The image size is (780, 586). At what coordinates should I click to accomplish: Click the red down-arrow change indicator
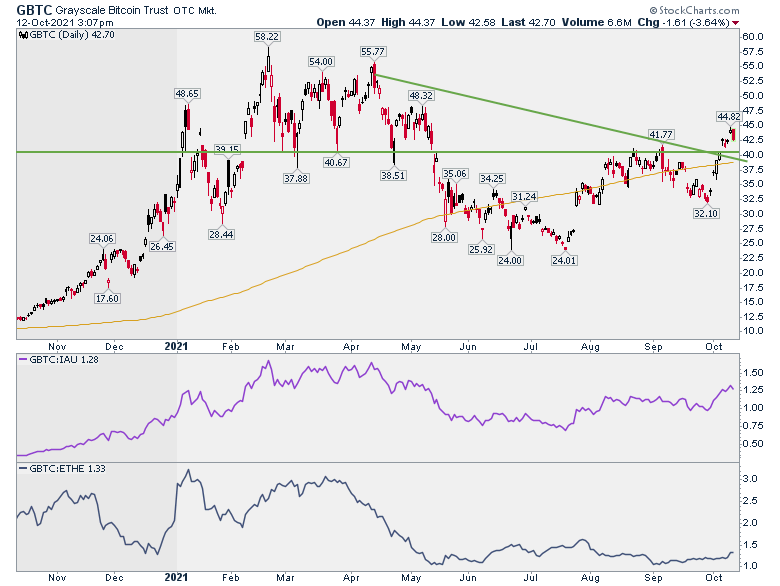coord(735,23)
